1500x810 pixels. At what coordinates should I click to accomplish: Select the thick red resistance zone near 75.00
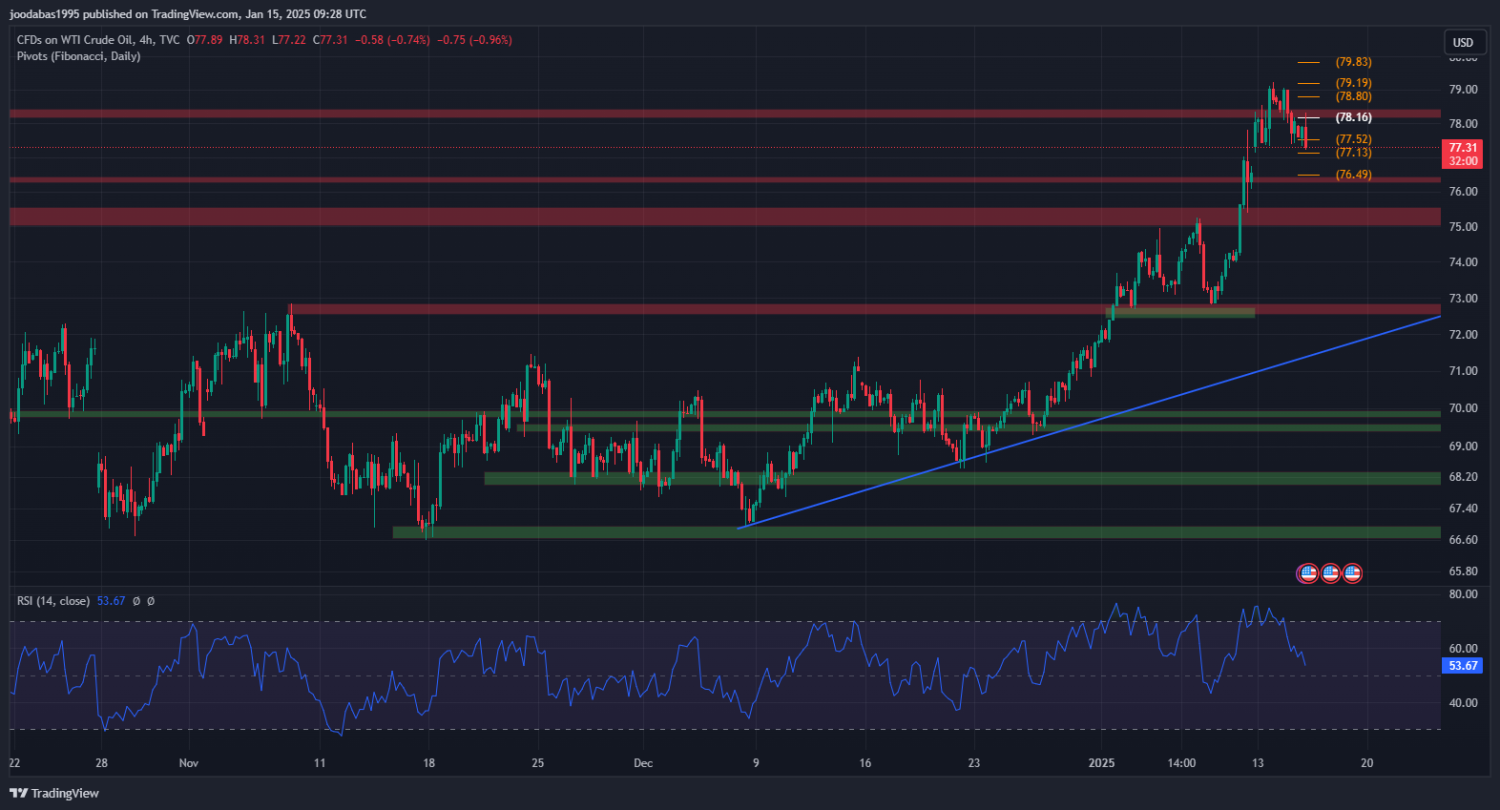[x=725, y=217]
